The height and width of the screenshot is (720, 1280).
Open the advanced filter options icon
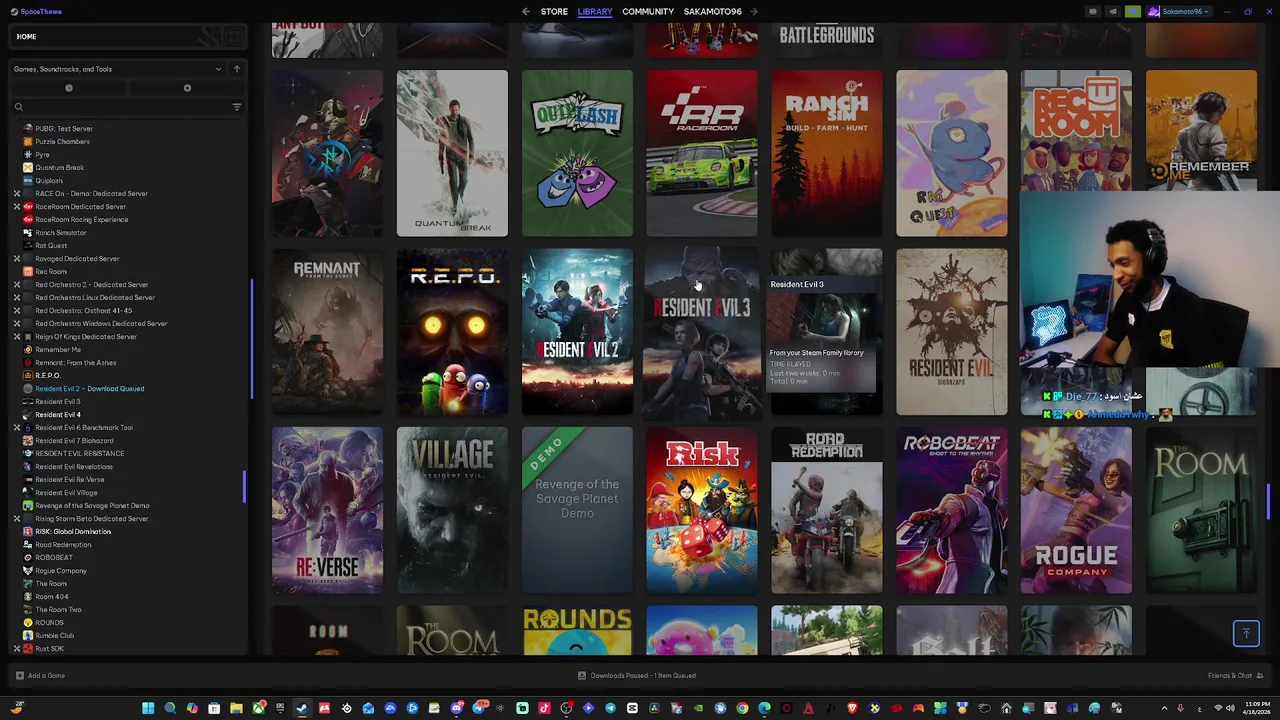point(237,107)
